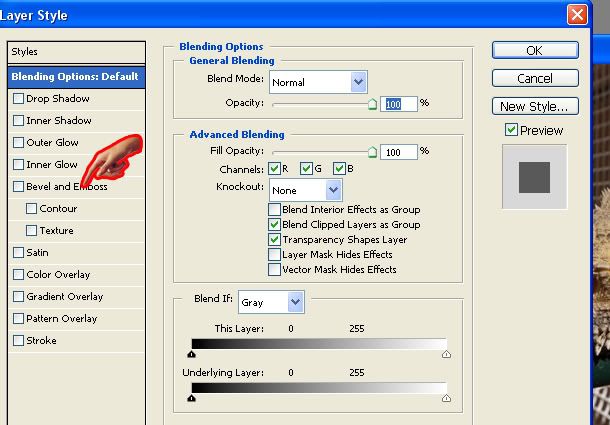
Task: Click the style preview thumbnail square
Action: click(x=534, y=177)
